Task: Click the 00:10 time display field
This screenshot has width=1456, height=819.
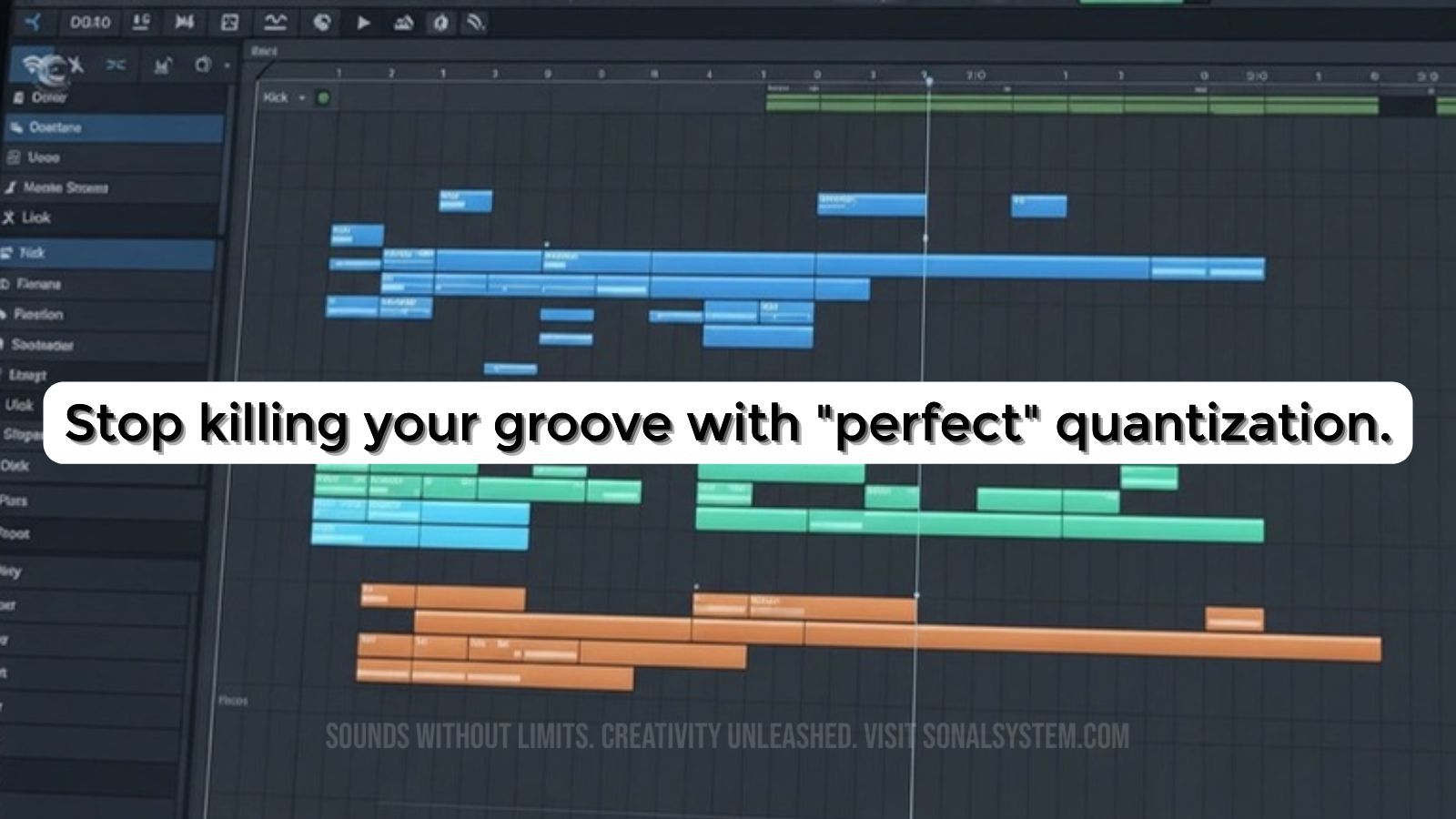Action: point(90,23)
